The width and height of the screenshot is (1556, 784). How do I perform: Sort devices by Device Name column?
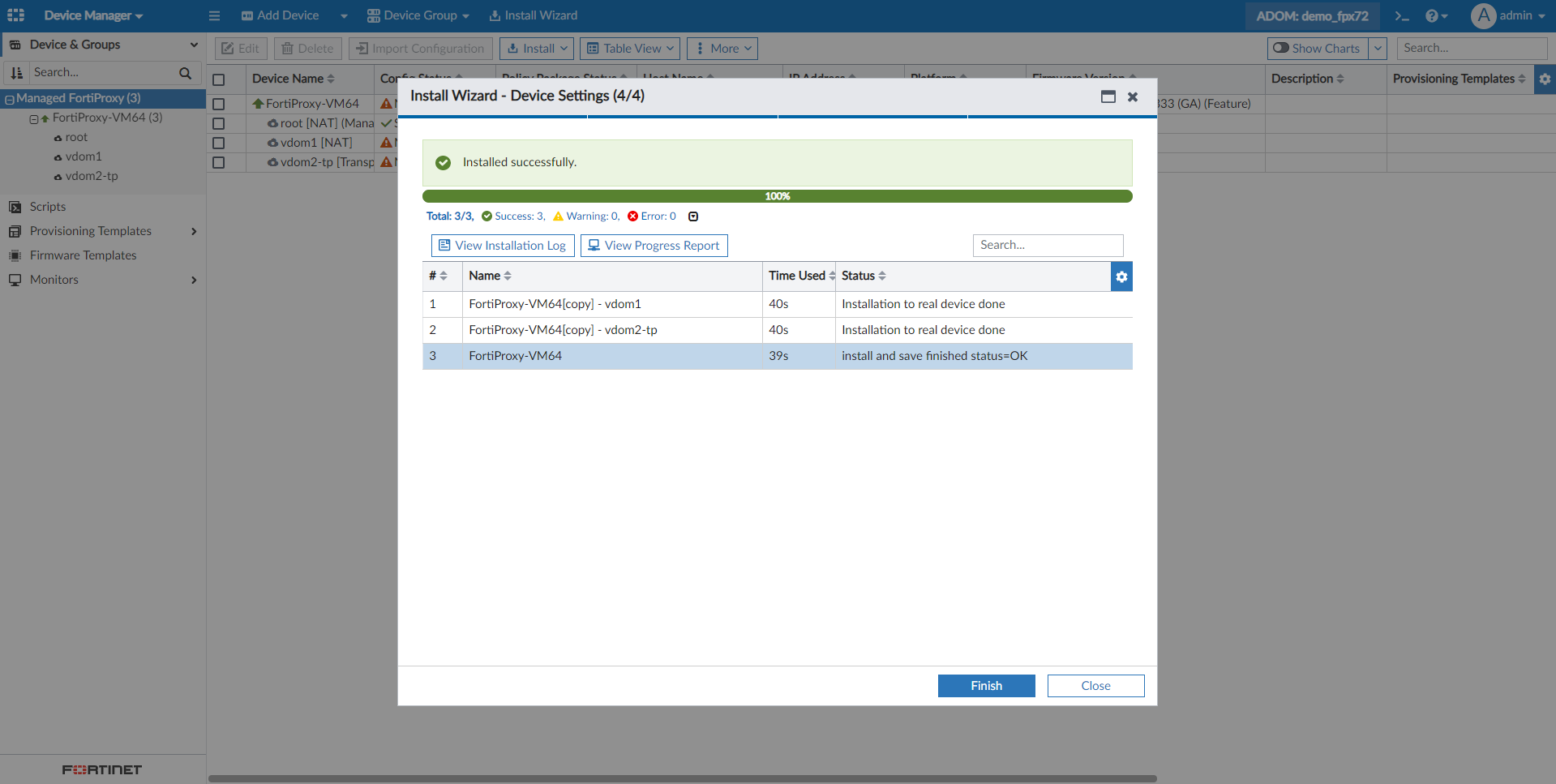[x=331, y=79]
